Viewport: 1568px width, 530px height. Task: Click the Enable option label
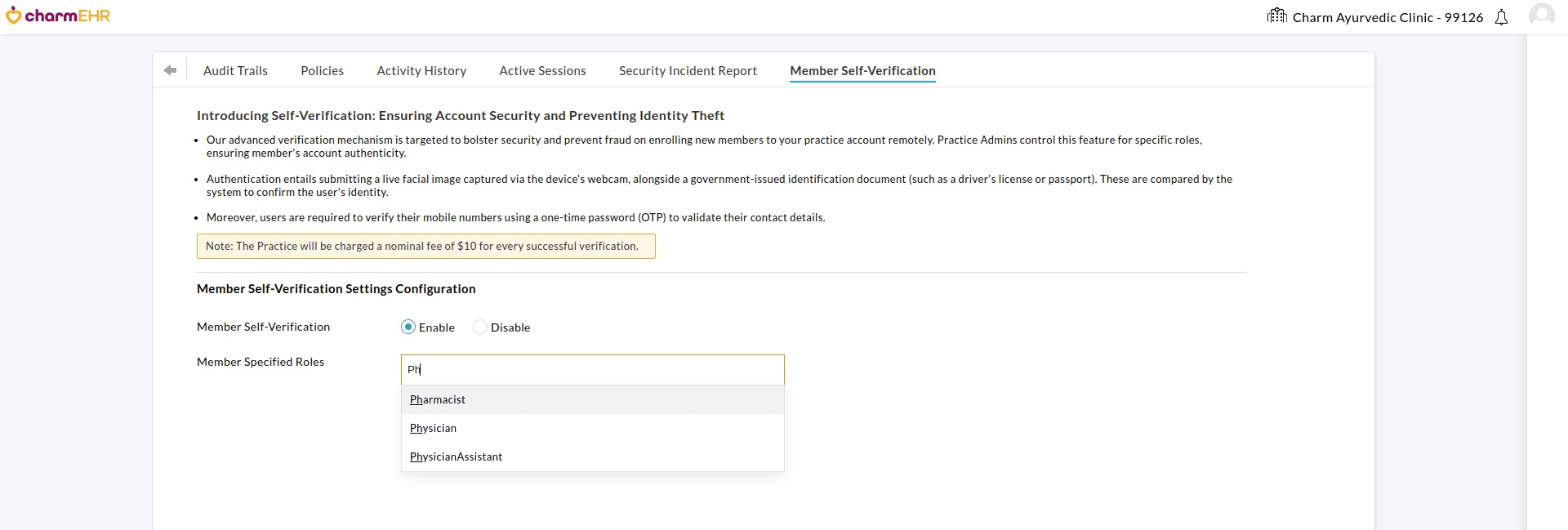point(437,327)
